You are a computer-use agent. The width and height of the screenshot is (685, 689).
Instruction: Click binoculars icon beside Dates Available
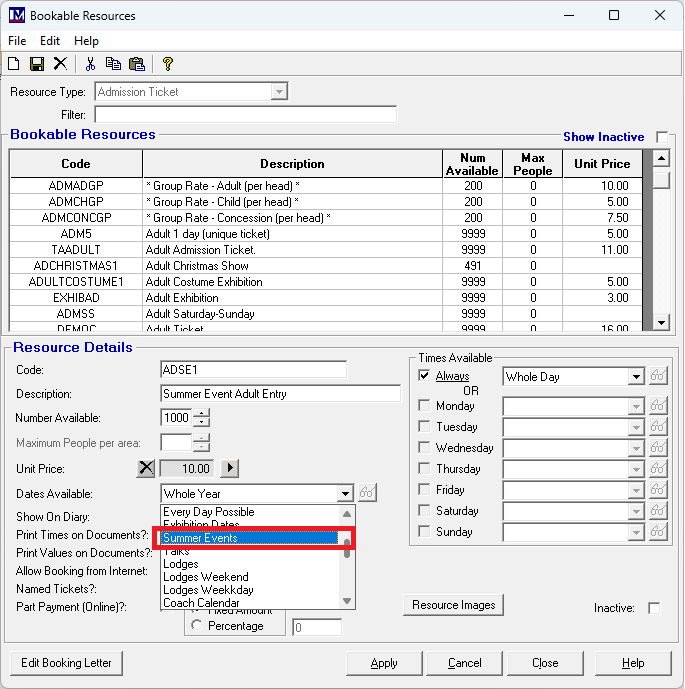368,493
